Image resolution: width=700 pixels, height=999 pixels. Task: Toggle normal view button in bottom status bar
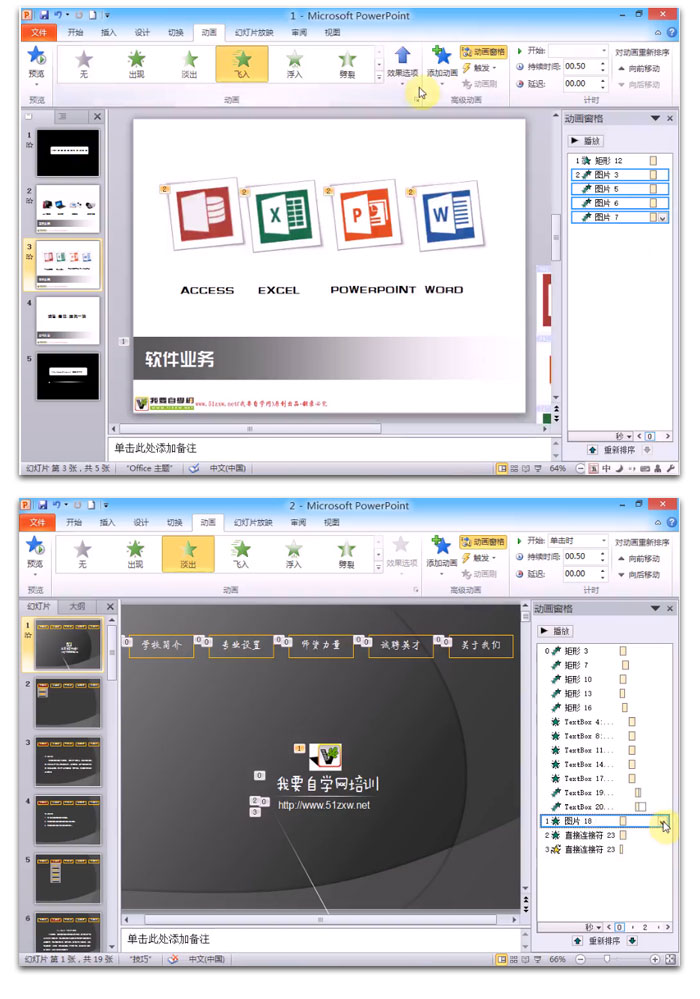(x=502, y=959)
